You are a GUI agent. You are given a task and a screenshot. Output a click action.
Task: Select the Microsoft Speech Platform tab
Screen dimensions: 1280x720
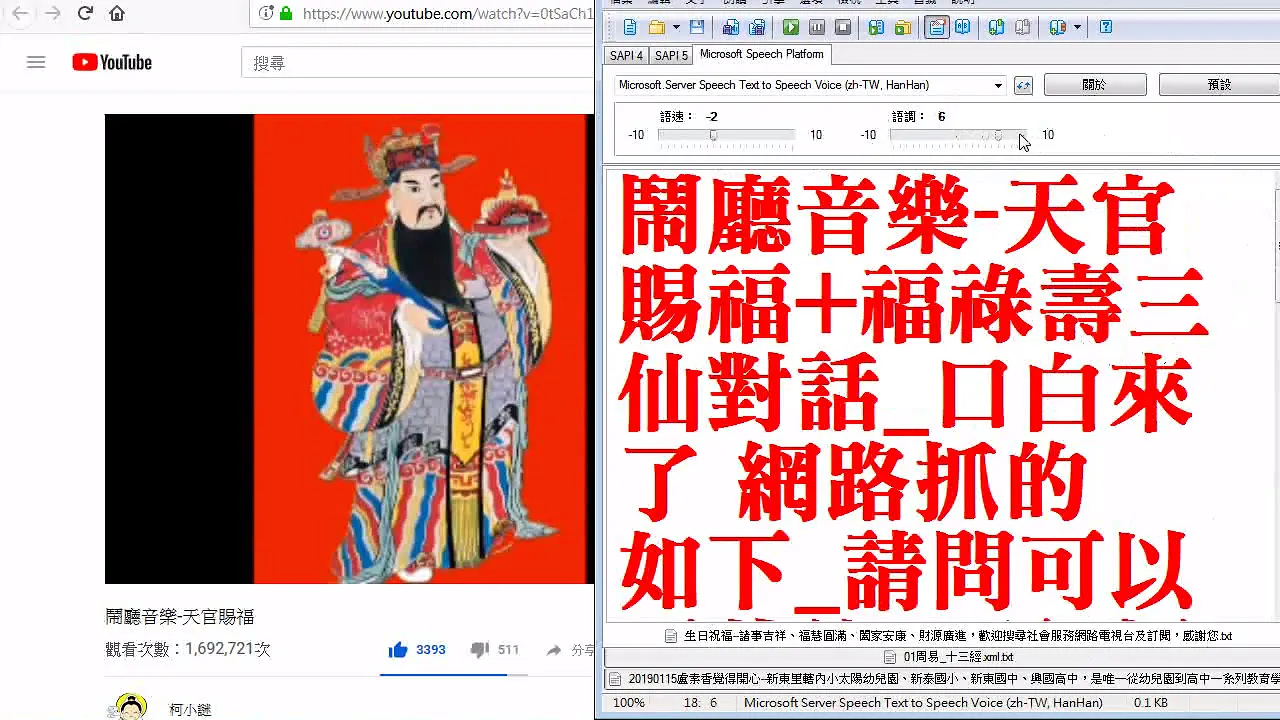[x=762, y=54]
